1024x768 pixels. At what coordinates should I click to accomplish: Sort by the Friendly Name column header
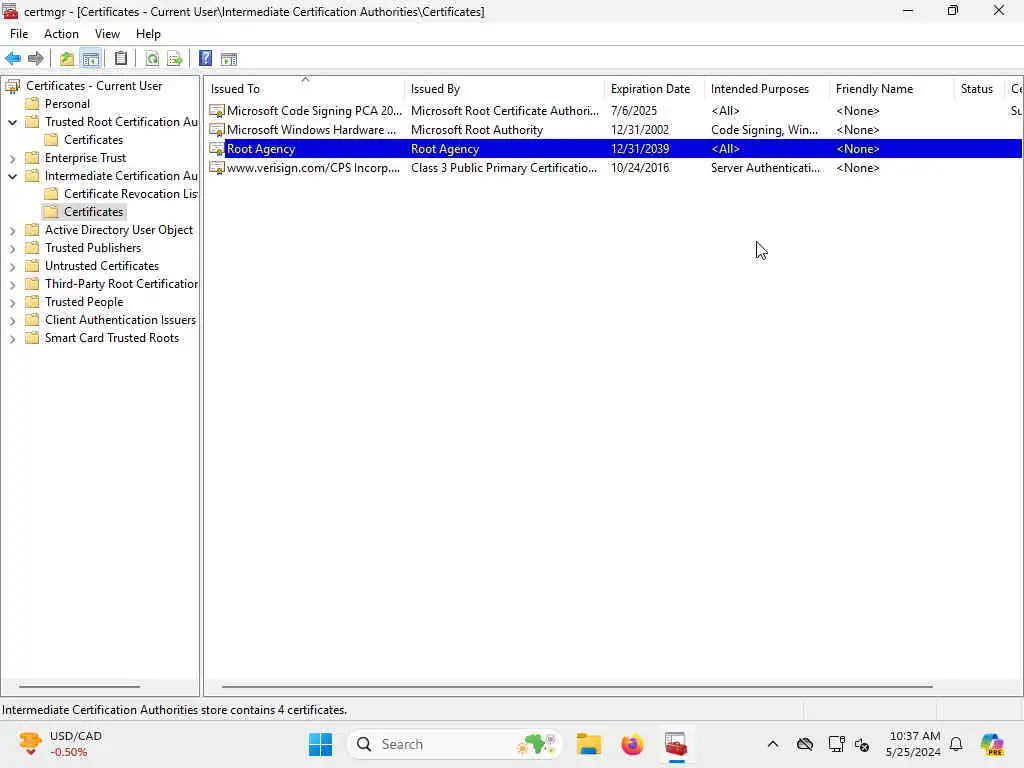tap(892, 89)
